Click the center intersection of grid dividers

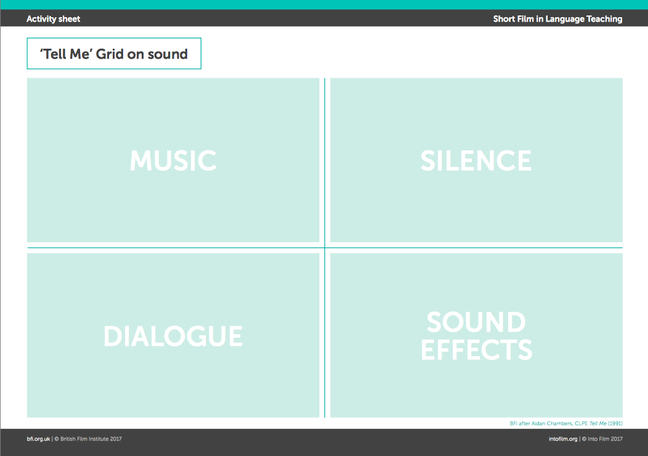[x=324, y=247]
